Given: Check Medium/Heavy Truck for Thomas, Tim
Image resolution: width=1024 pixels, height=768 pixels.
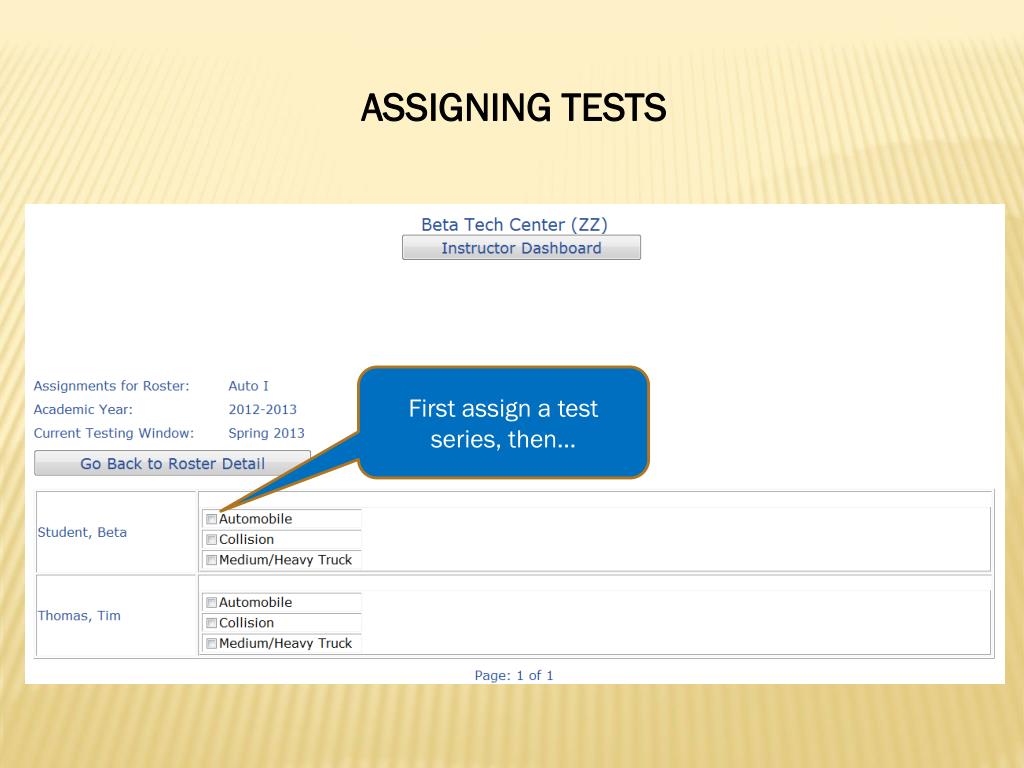Looking at the screenshot, I should click(x=210, y=643).
